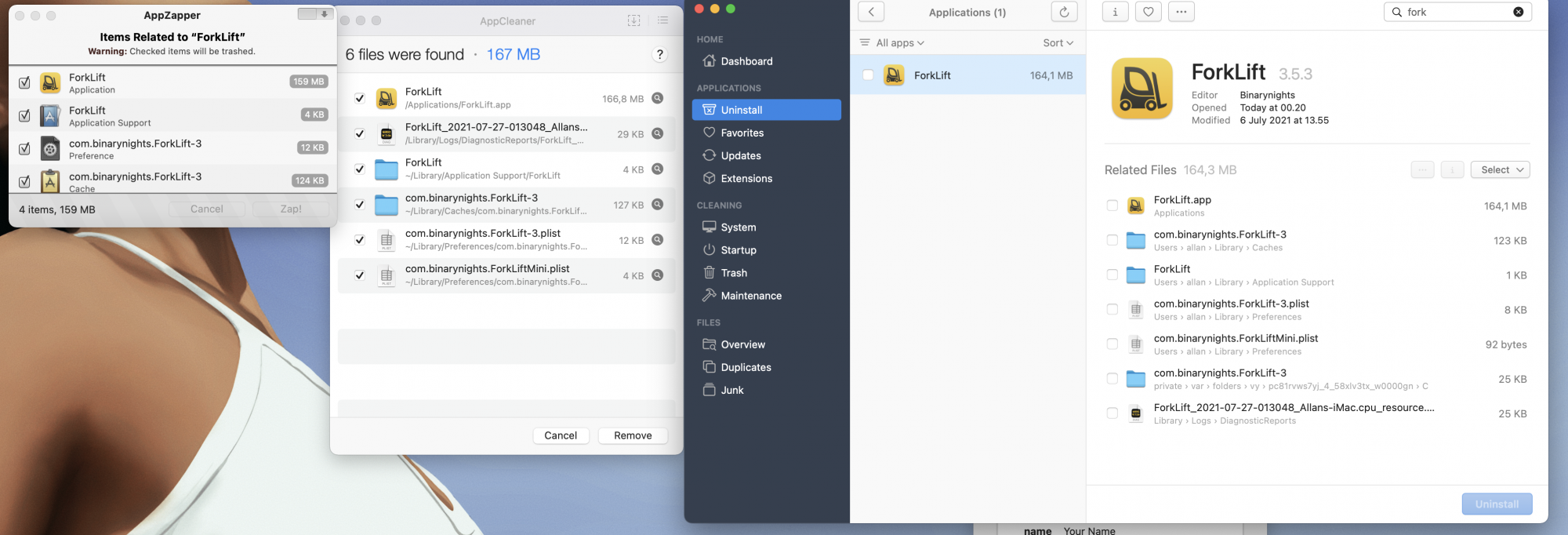Uncheck the Cache item in AppZapper
Image resolution: width=1568 pixels, height=535 pixels.
(x=24, y=181)
